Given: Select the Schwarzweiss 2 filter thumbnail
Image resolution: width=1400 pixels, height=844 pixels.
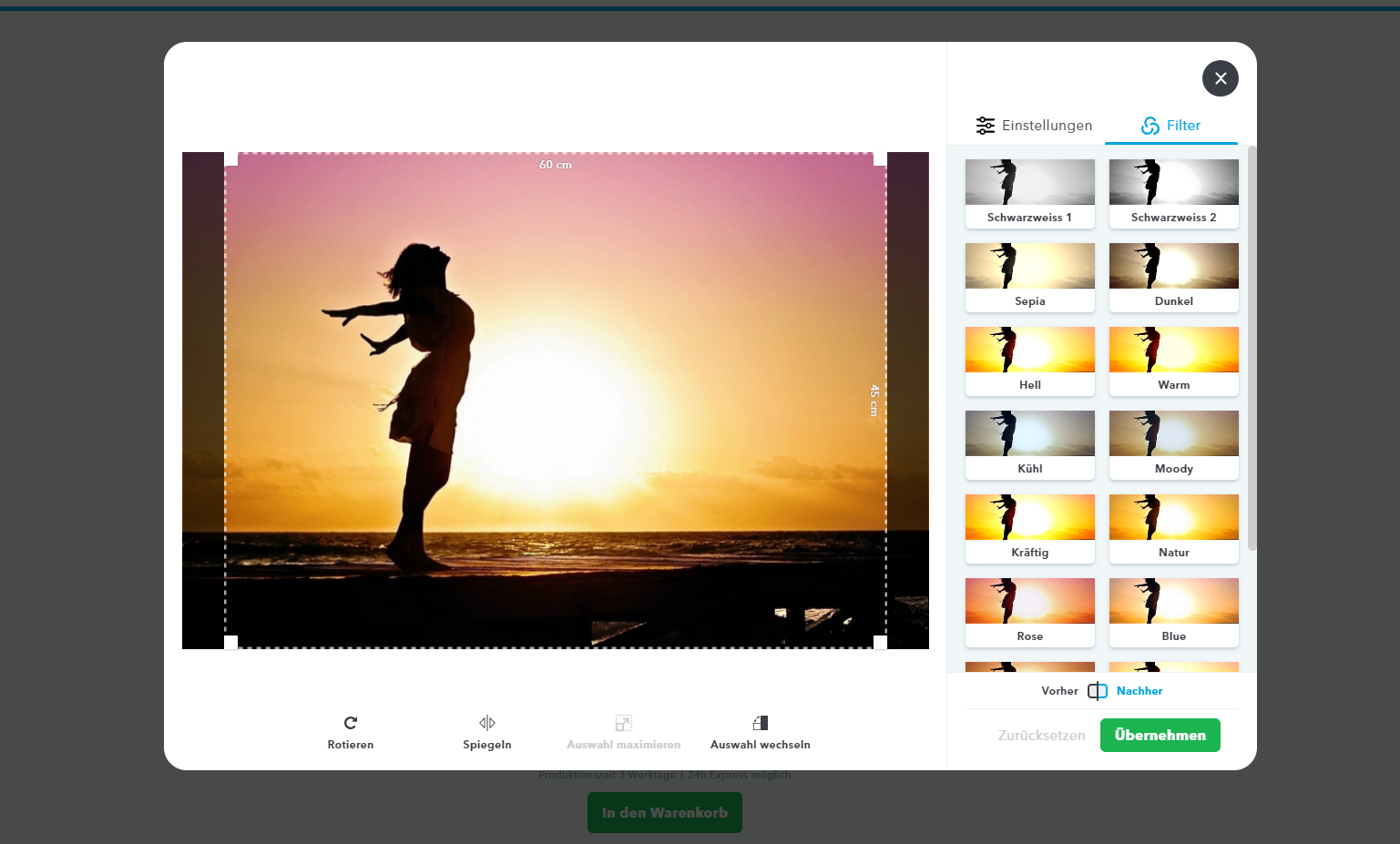Looking at the screenshot, I should pos(1174,192).
